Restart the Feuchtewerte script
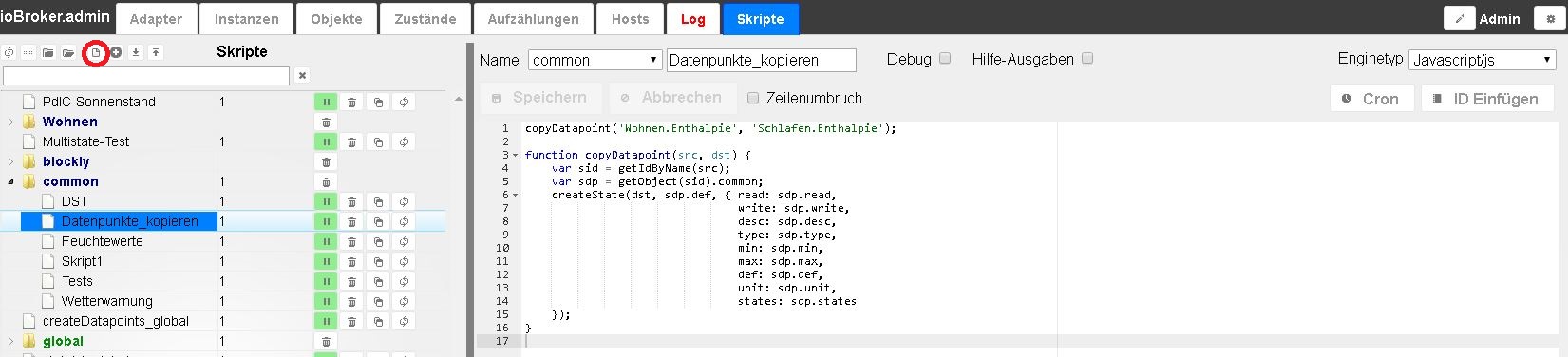Screen dimensions: 1568x357 pos(405,241)
